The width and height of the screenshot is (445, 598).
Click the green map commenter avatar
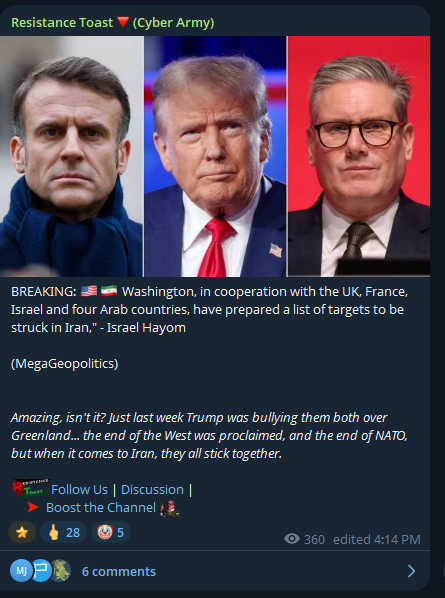(61, 571)
